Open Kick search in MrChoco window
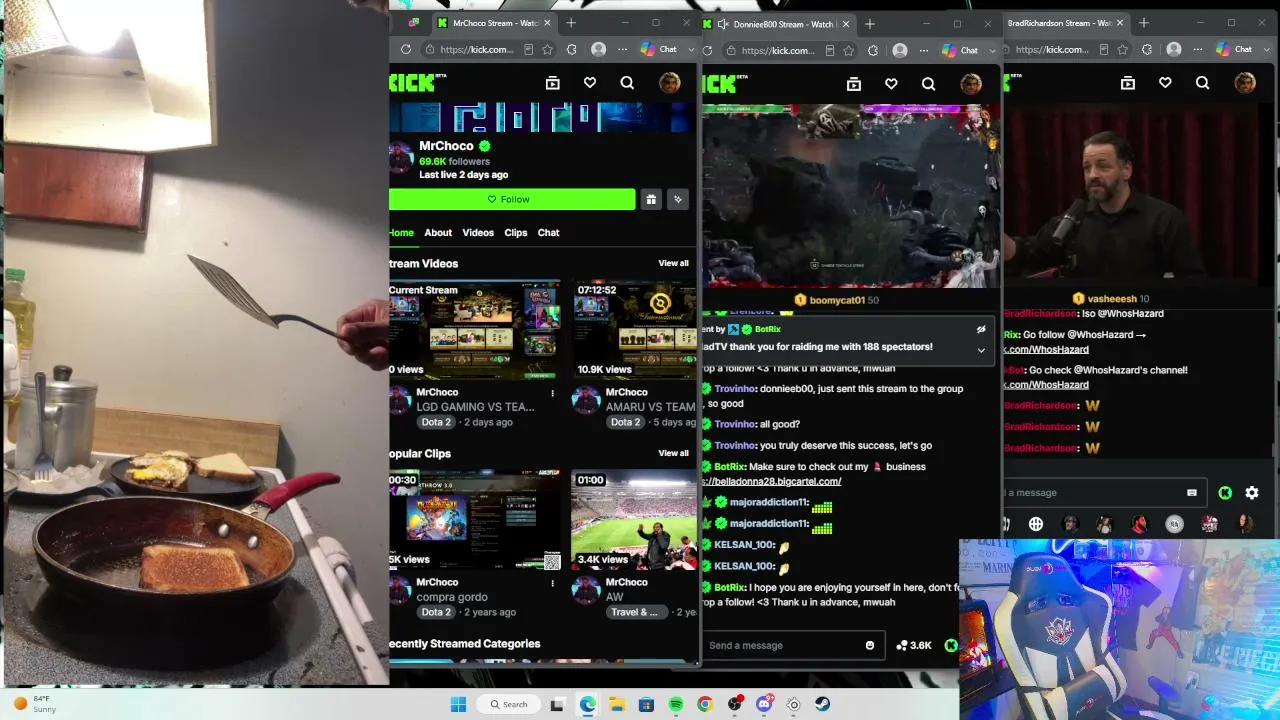This screenshot has height=720, width=1280. pos(627,84)
